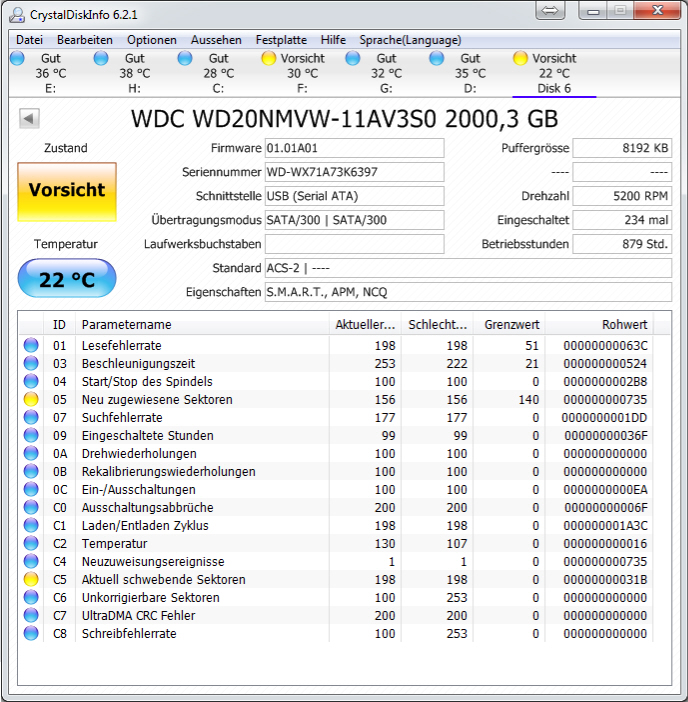Open the Optionen menu

152,40
